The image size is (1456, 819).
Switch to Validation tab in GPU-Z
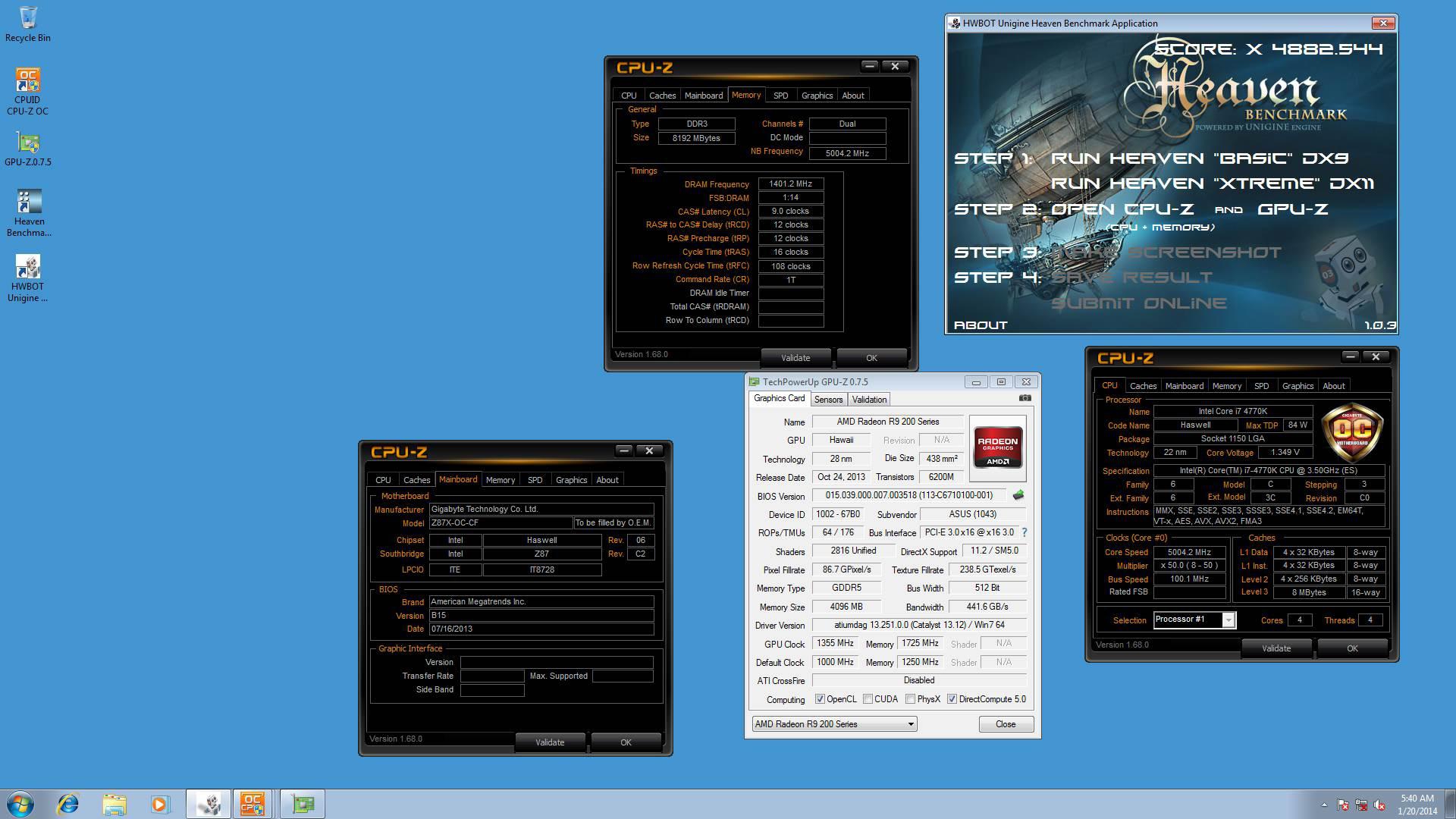coord(869,400)
